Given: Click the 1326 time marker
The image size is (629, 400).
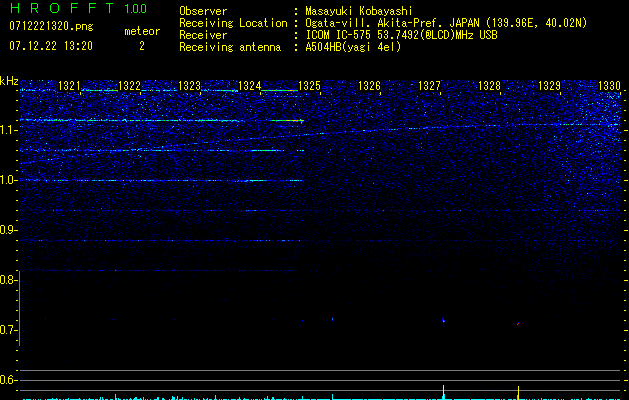Looking at the screenshot, I should pyautogui.click(x=369, y=85).
